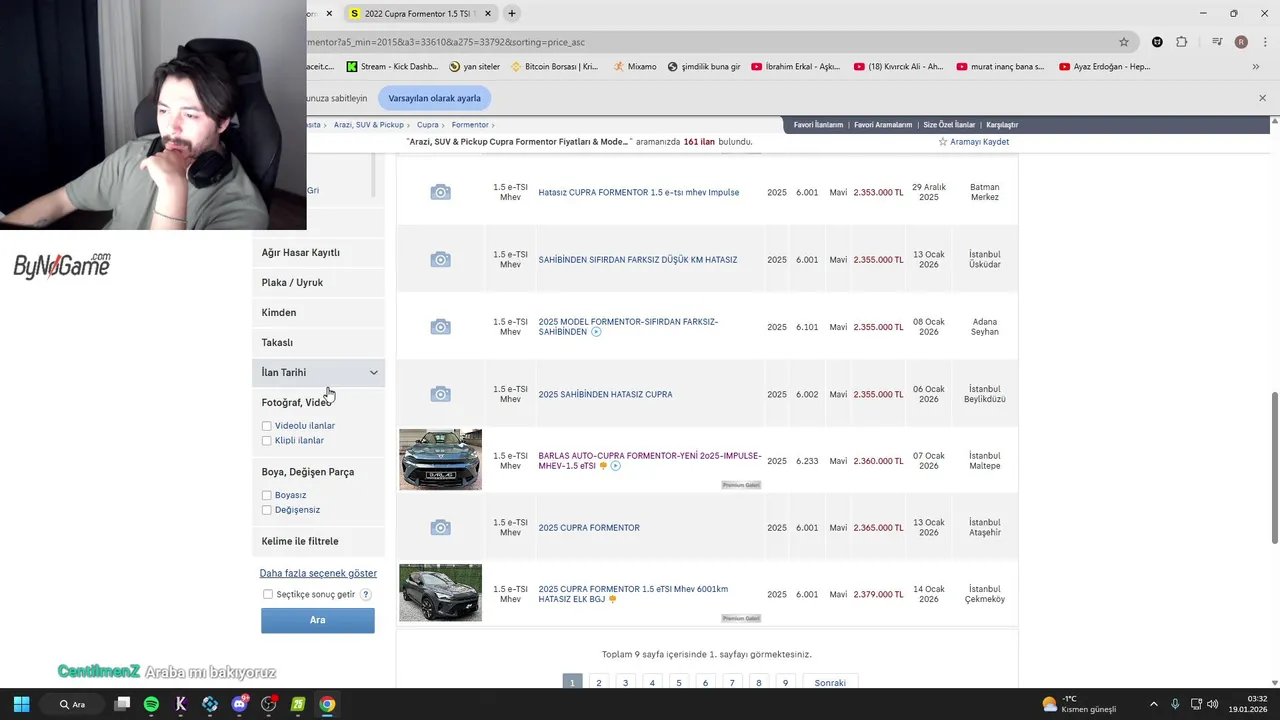Open the Ayaz Erdoğan YouTube bookmark
Viewport: 1280px width, 720px height.
[1104, 67]
